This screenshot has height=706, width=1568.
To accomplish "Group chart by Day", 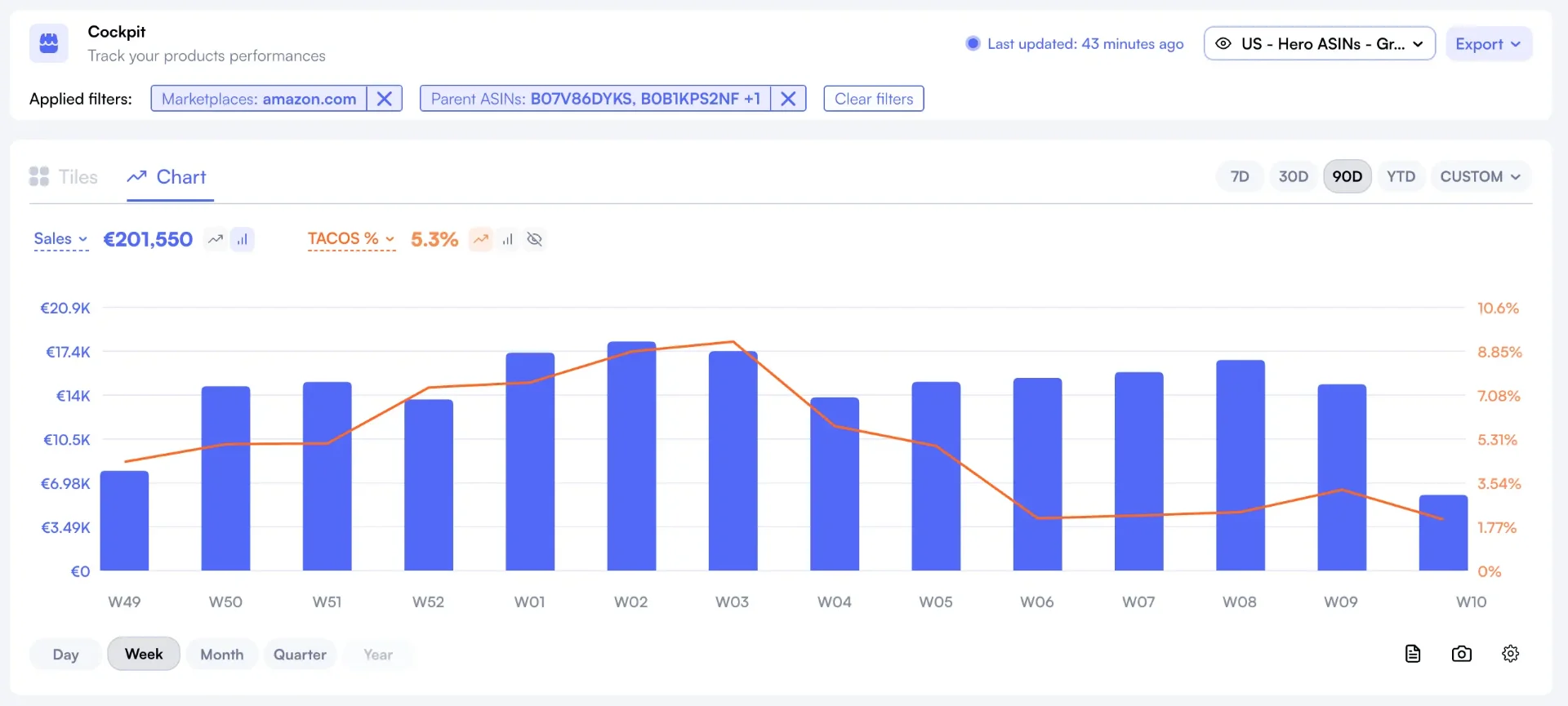I will pyautogui.click(x=65, y=655).
